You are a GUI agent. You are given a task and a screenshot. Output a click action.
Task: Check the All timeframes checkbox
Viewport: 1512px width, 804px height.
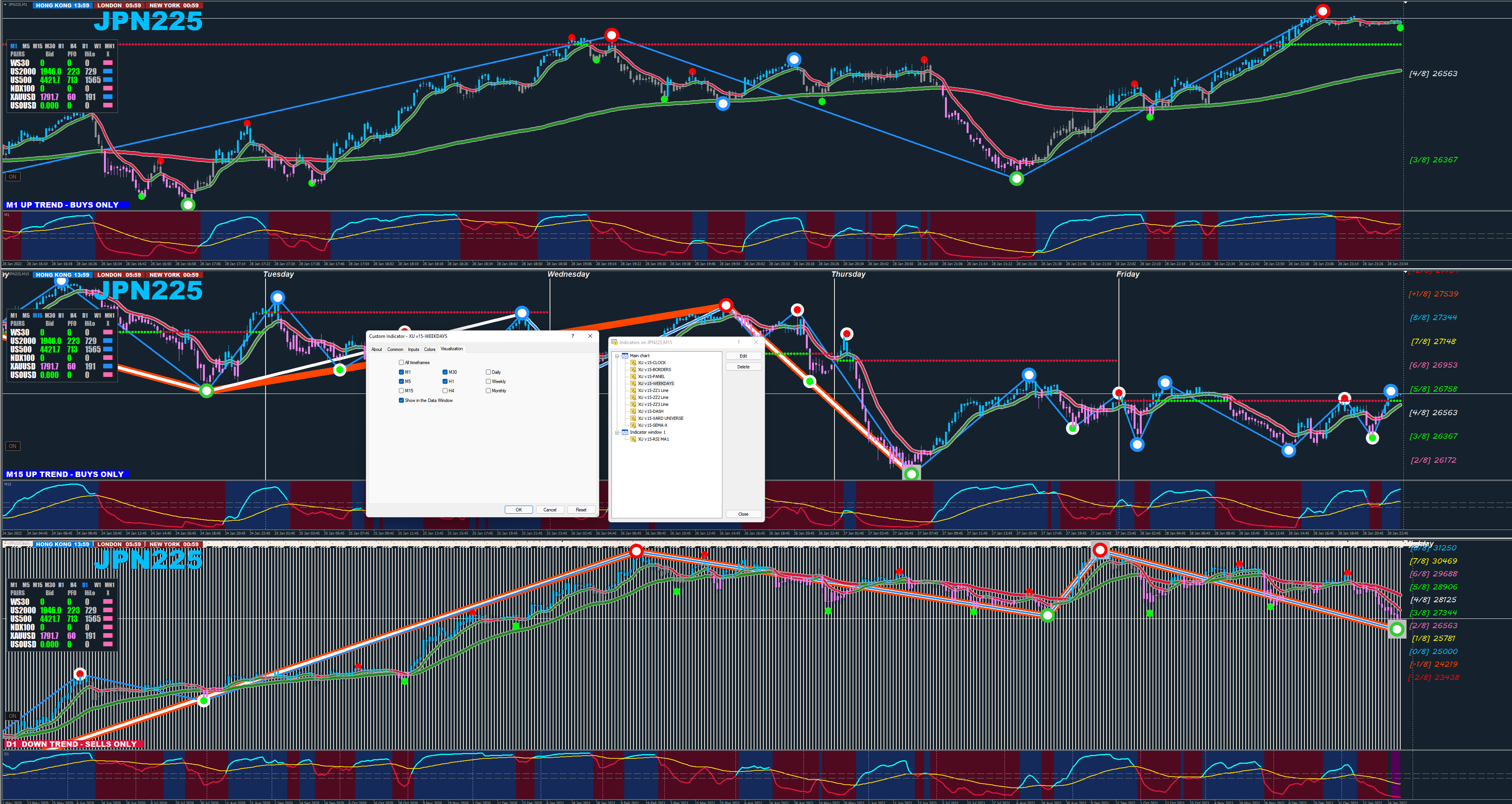[x=402, y=363]
